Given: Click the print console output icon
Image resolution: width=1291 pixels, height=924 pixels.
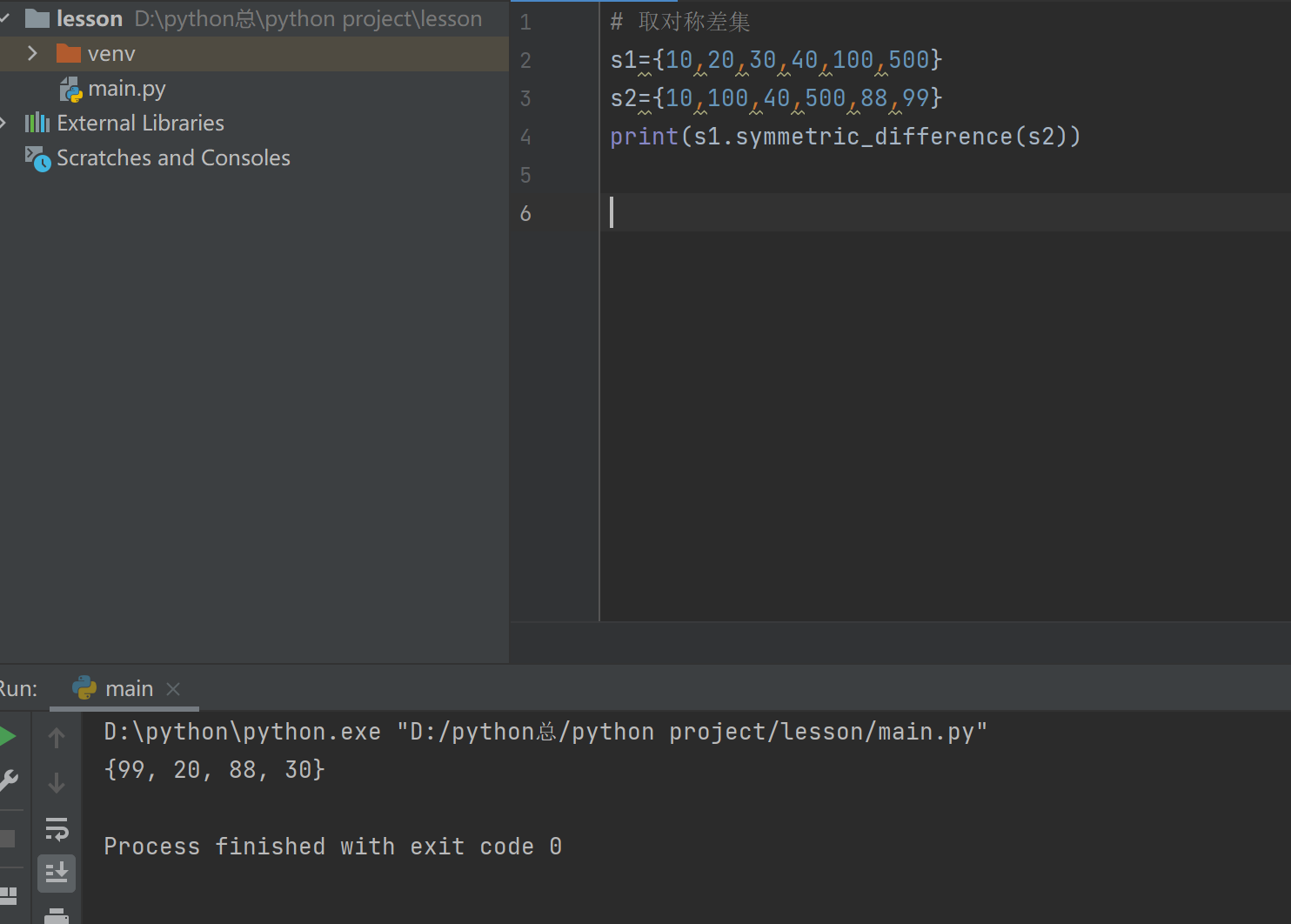Looking at the screenshot, I should pyautogui.click(x=57, y=915).
